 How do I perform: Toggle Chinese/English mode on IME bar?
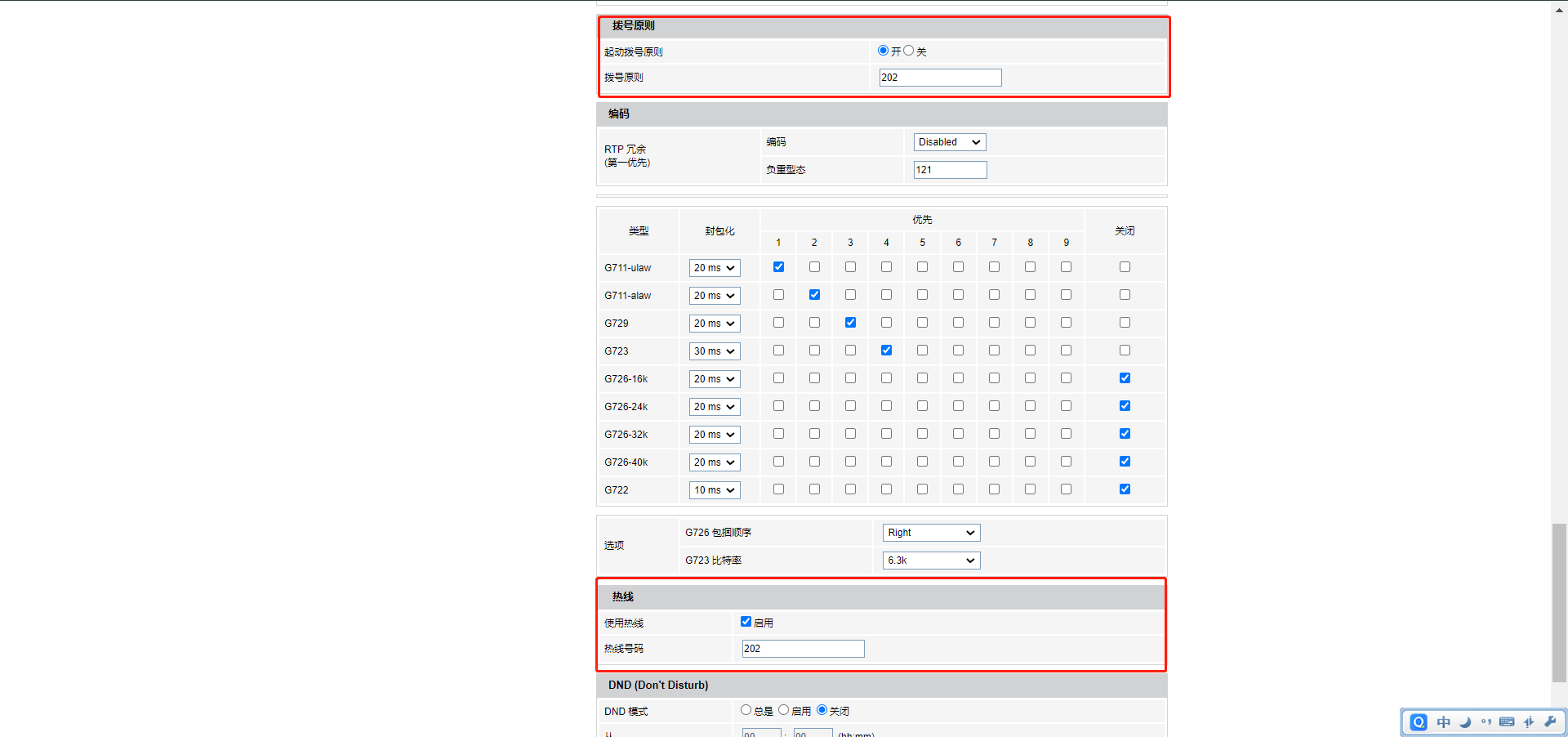[1444, 722]
